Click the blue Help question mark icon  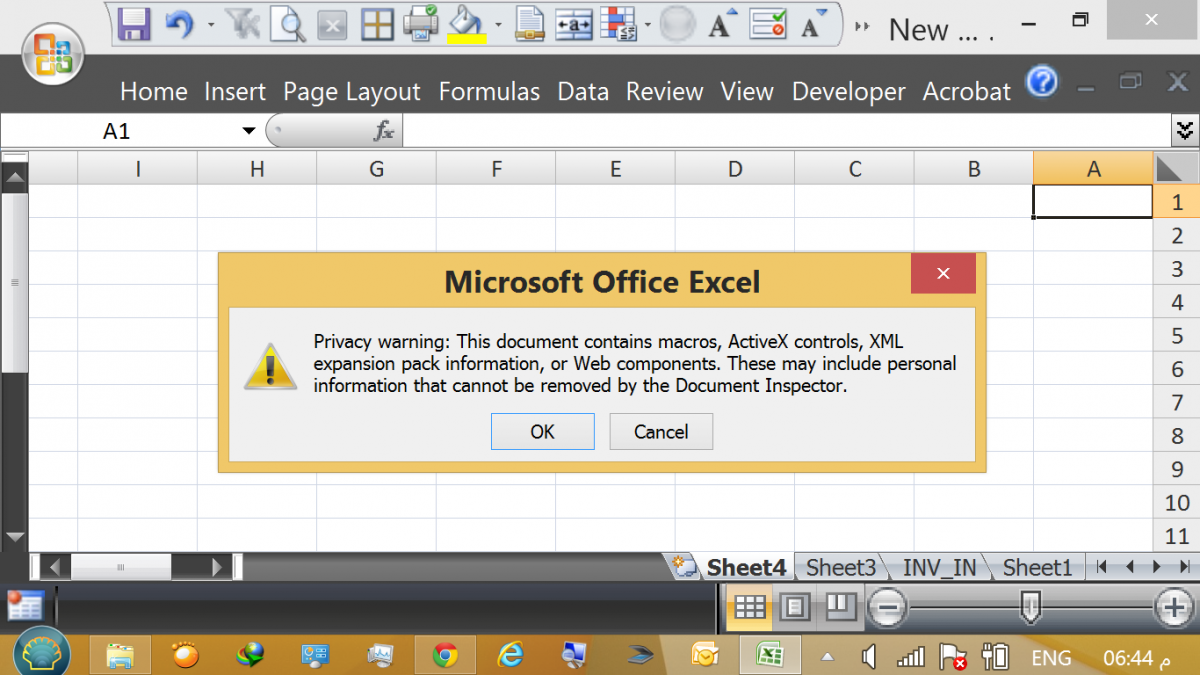[x=1042, y=80]
